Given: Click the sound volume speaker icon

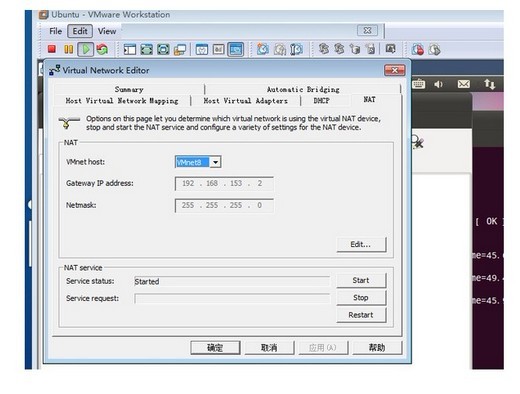Looking at the screenshot, I should pos(439,84).
